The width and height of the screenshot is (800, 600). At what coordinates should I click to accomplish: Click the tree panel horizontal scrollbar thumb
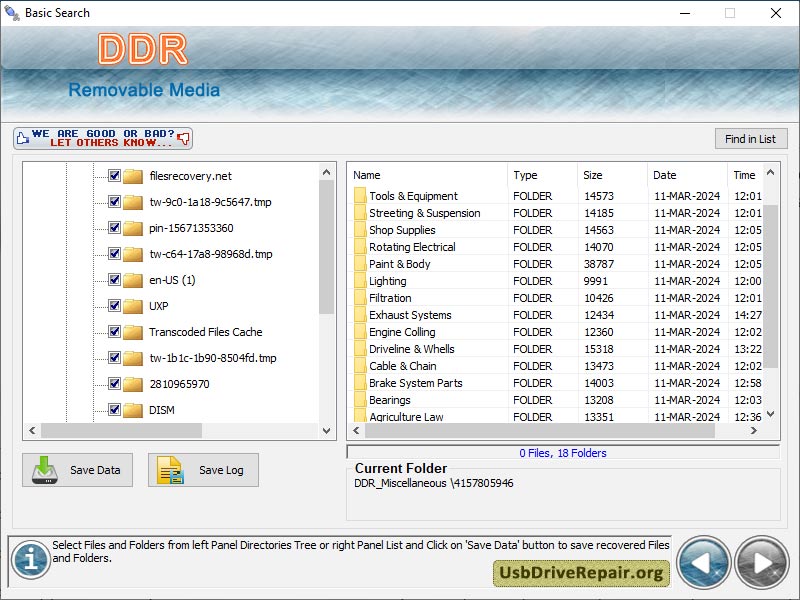(x=121, y=431)
